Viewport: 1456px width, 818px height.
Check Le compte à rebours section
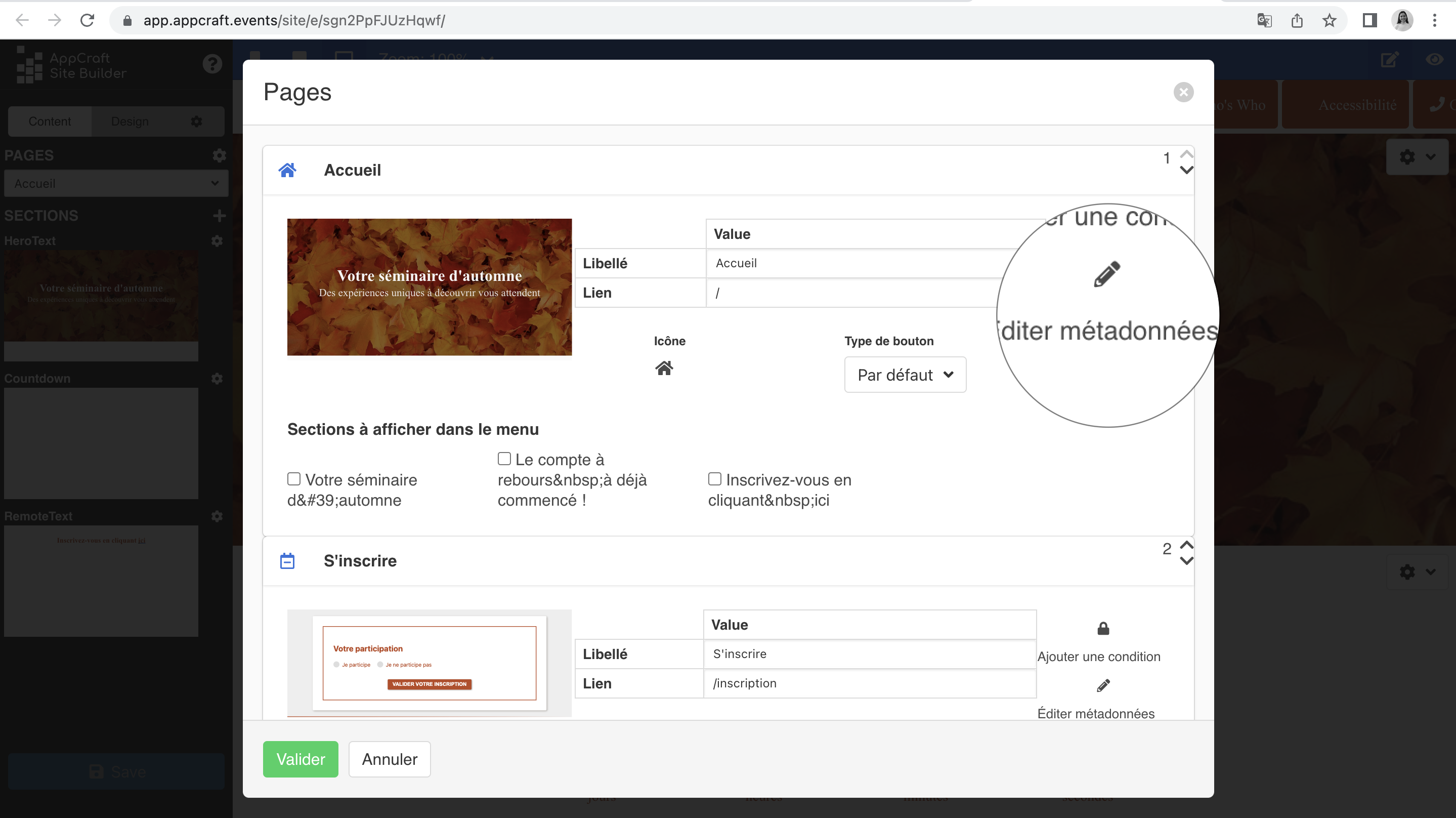(504, 459)
